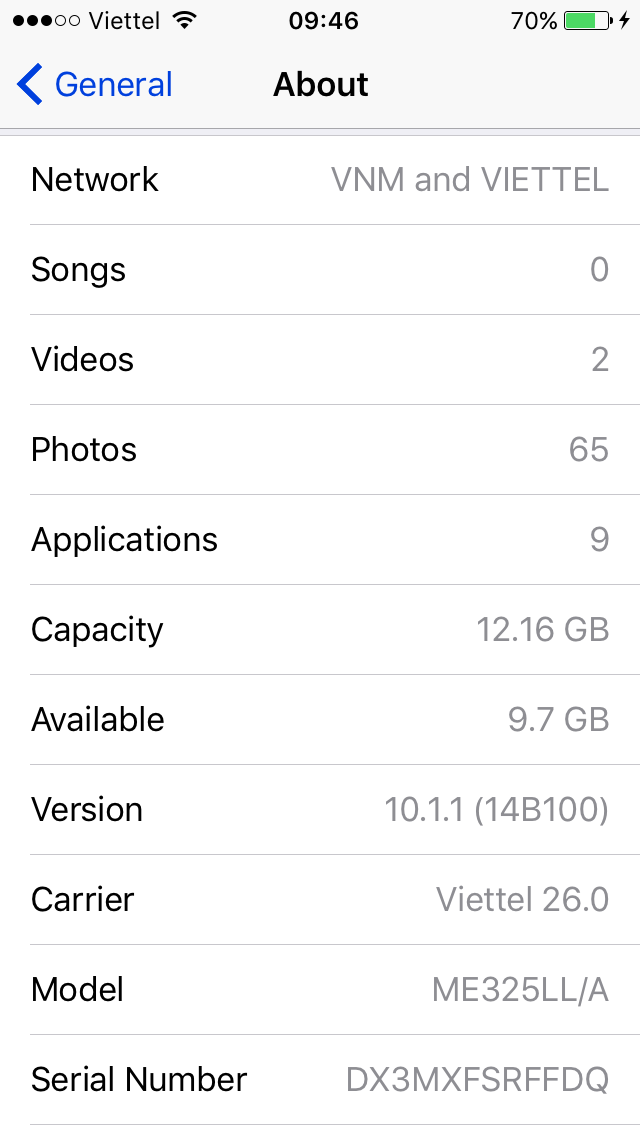Image resolution: width=640 pixels, height=1136 pixels.
Task: Select the Available storage row
Action: coord(320,720)
